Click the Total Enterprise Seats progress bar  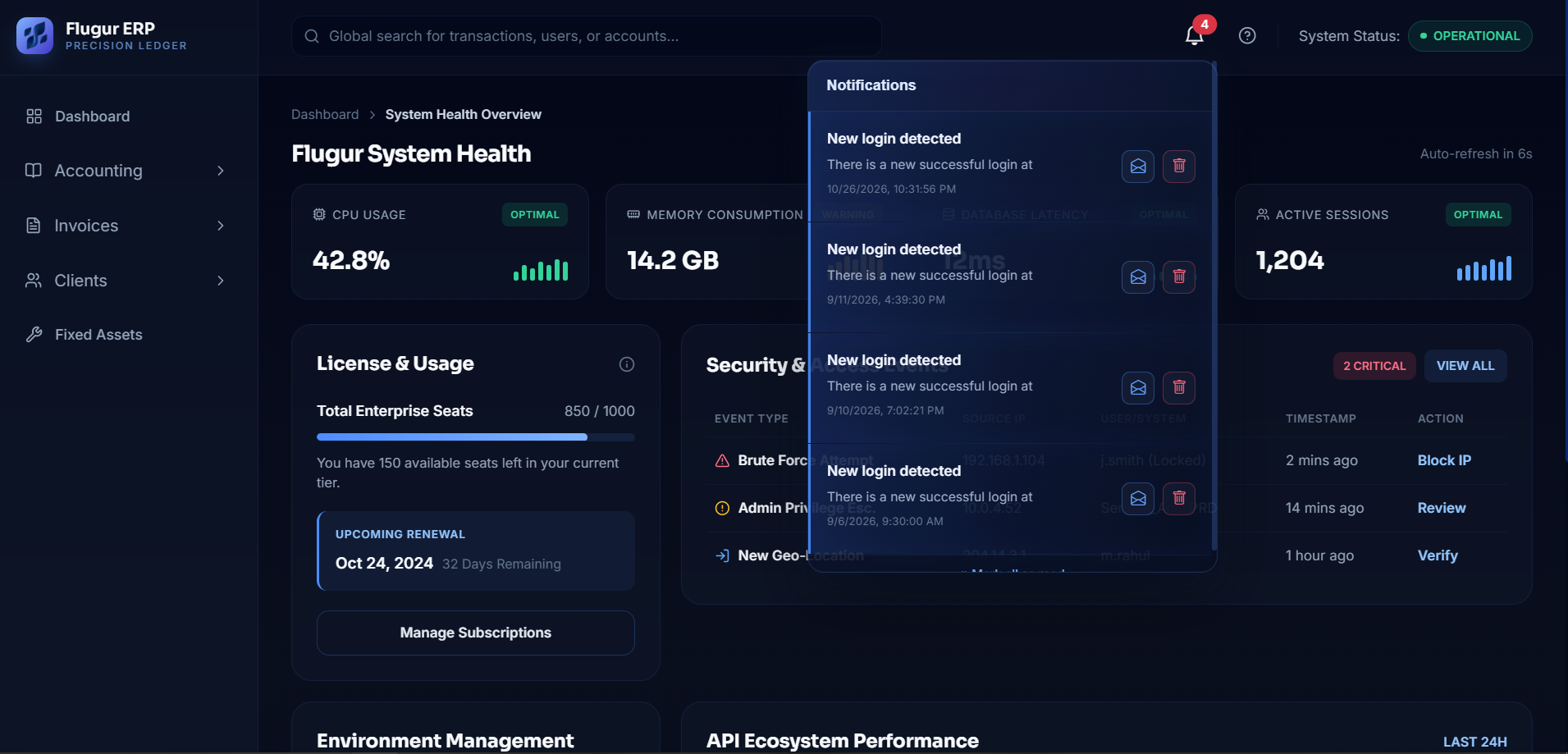476,437
